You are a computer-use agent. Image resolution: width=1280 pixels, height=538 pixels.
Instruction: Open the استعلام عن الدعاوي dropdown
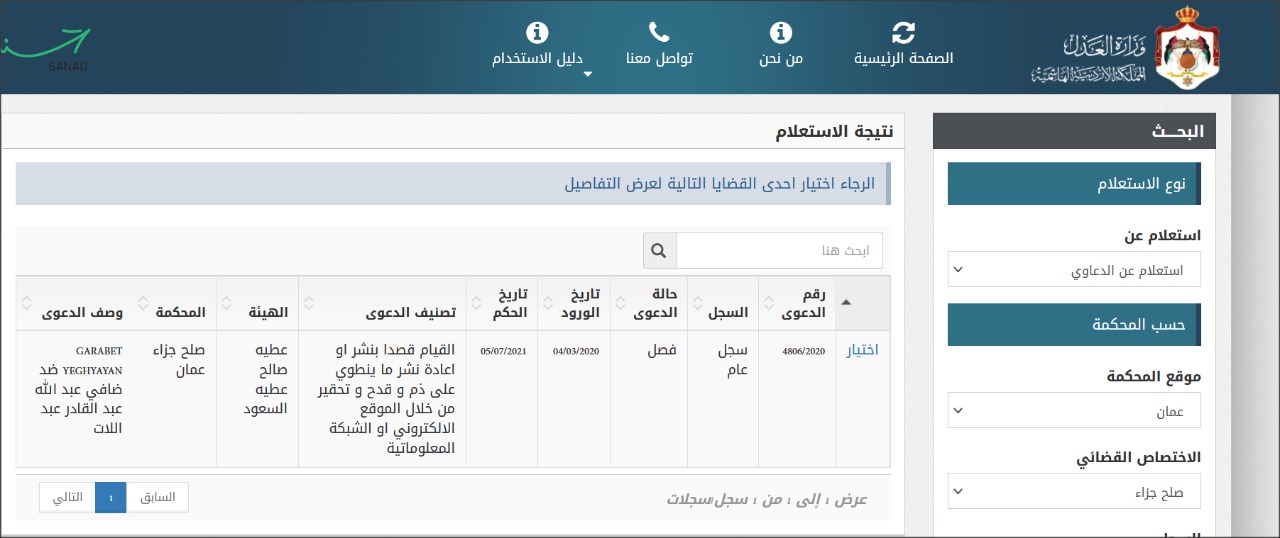(x=1074, y=270)
